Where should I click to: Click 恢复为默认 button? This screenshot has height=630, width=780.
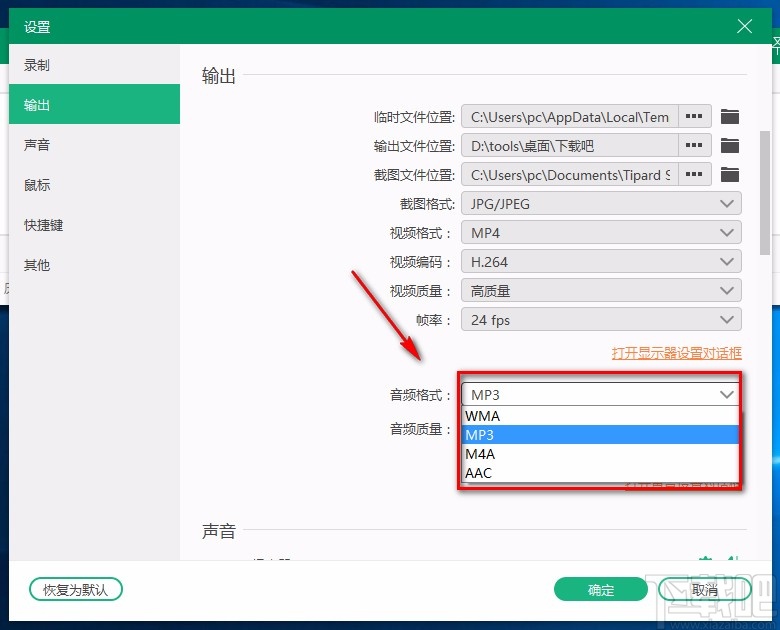76,590
